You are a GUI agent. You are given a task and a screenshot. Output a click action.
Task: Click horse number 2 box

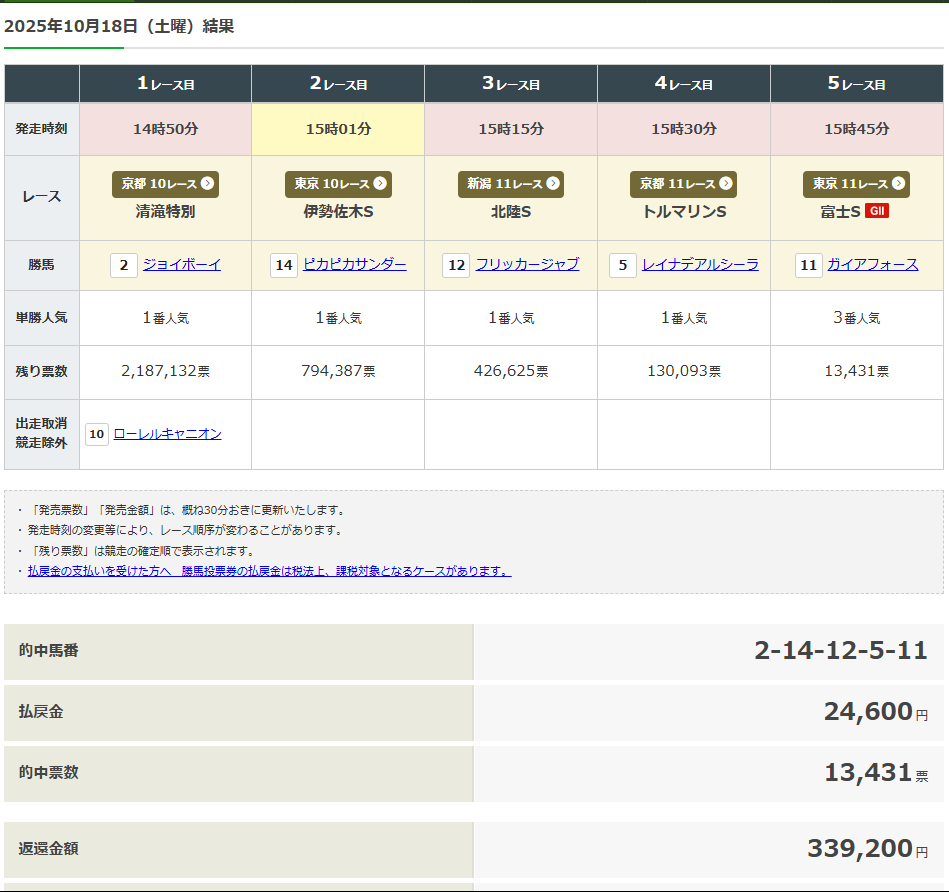pos(123,265)
